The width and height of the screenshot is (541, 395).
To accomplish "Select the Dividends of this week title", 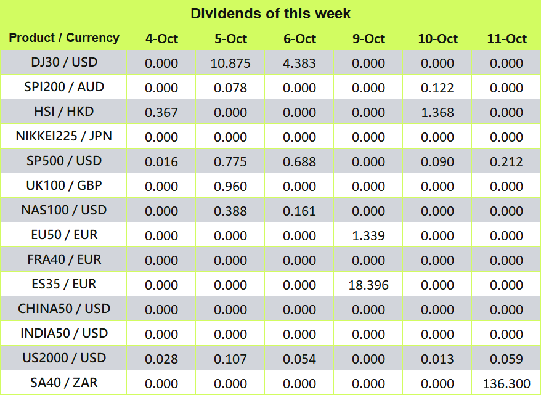I will point(270,13).
